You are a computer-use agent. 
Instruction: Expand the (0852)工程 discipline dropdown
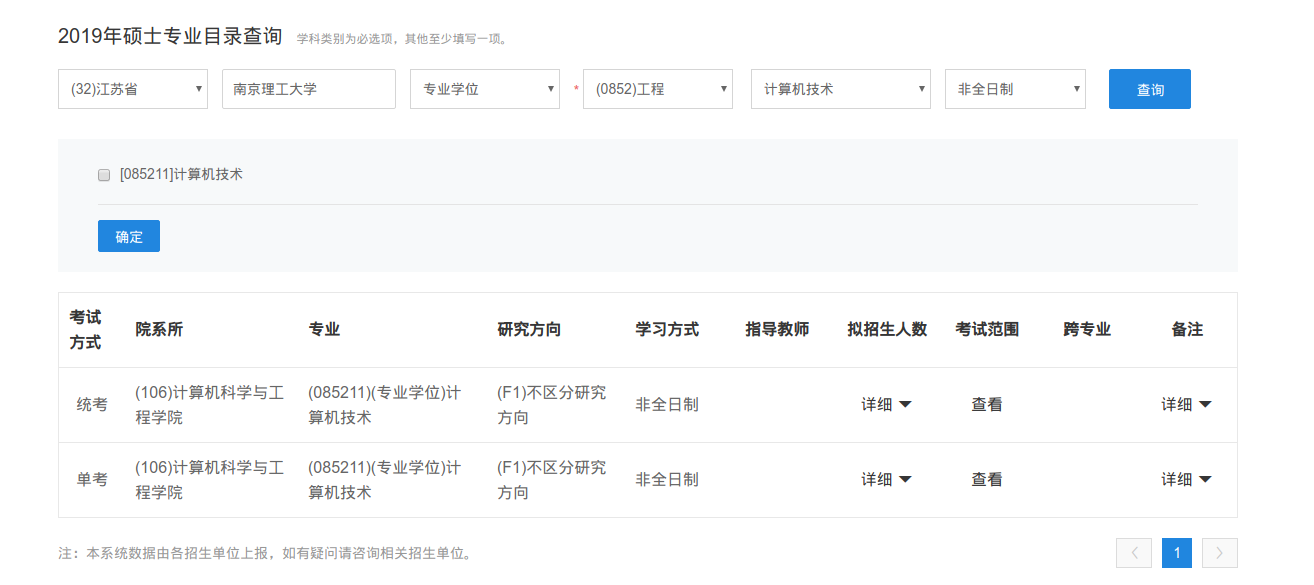(x=657, y=89)
